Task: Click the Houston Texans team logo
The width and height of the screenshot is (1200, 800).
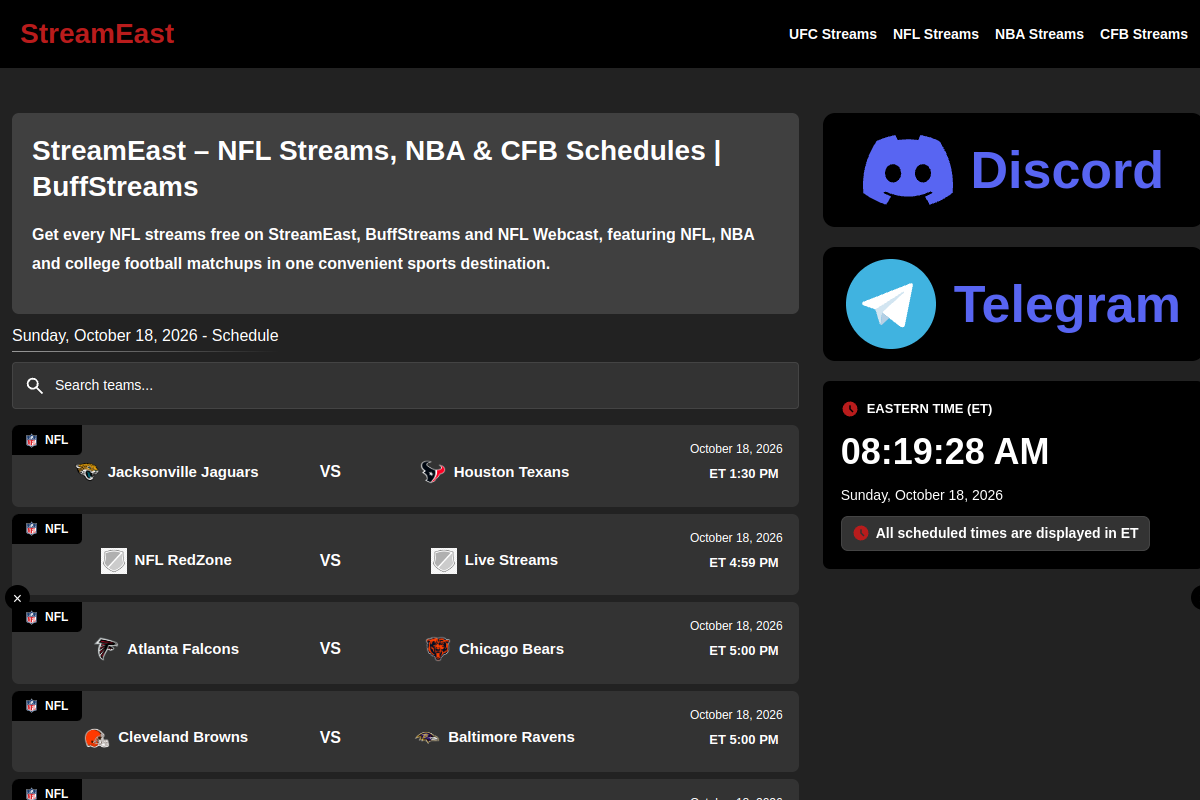Action: point(433,472)
